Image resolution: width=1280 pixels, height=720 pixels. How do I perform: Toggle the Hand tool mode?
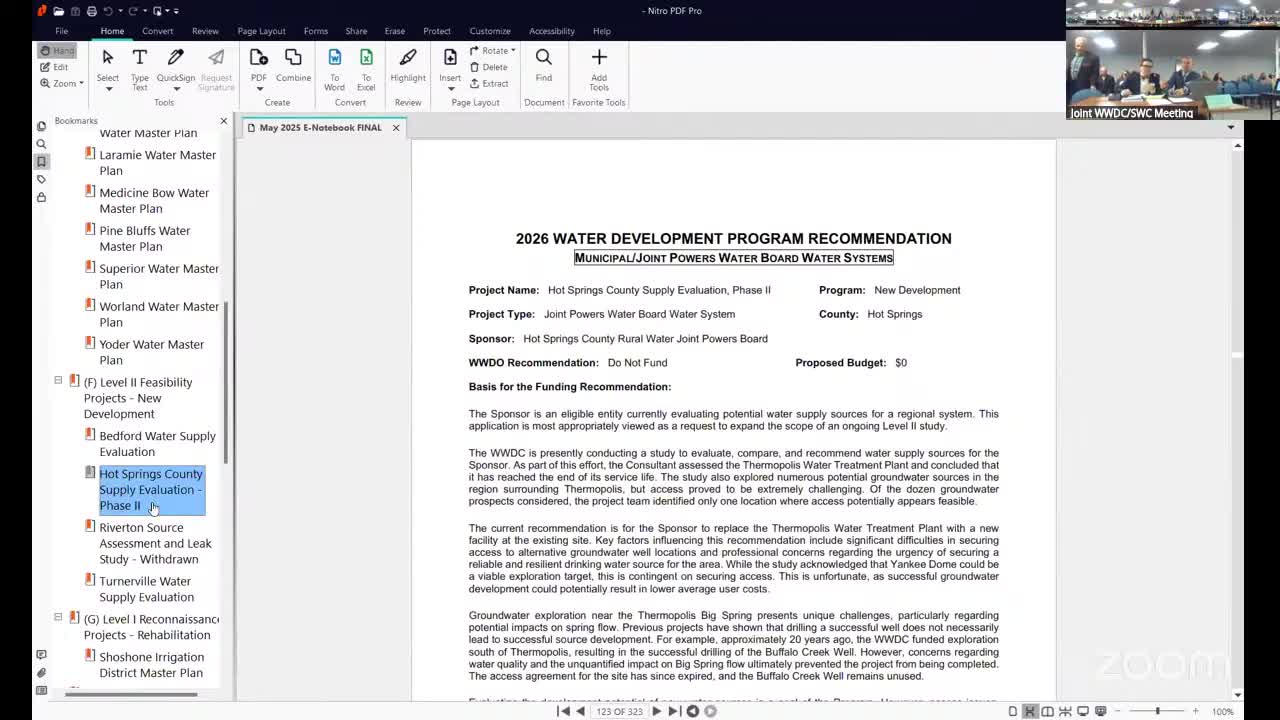point(57,51)
